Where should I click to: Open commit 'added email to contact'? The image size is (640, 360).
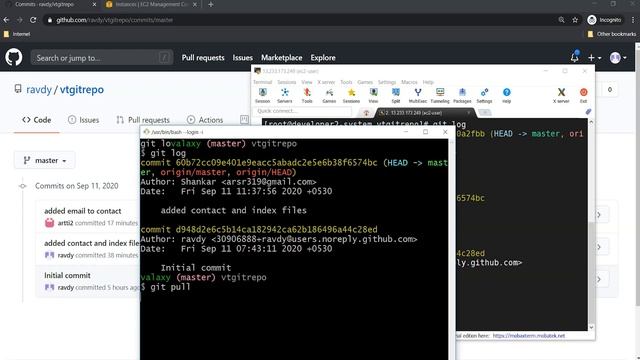[82, 211]
